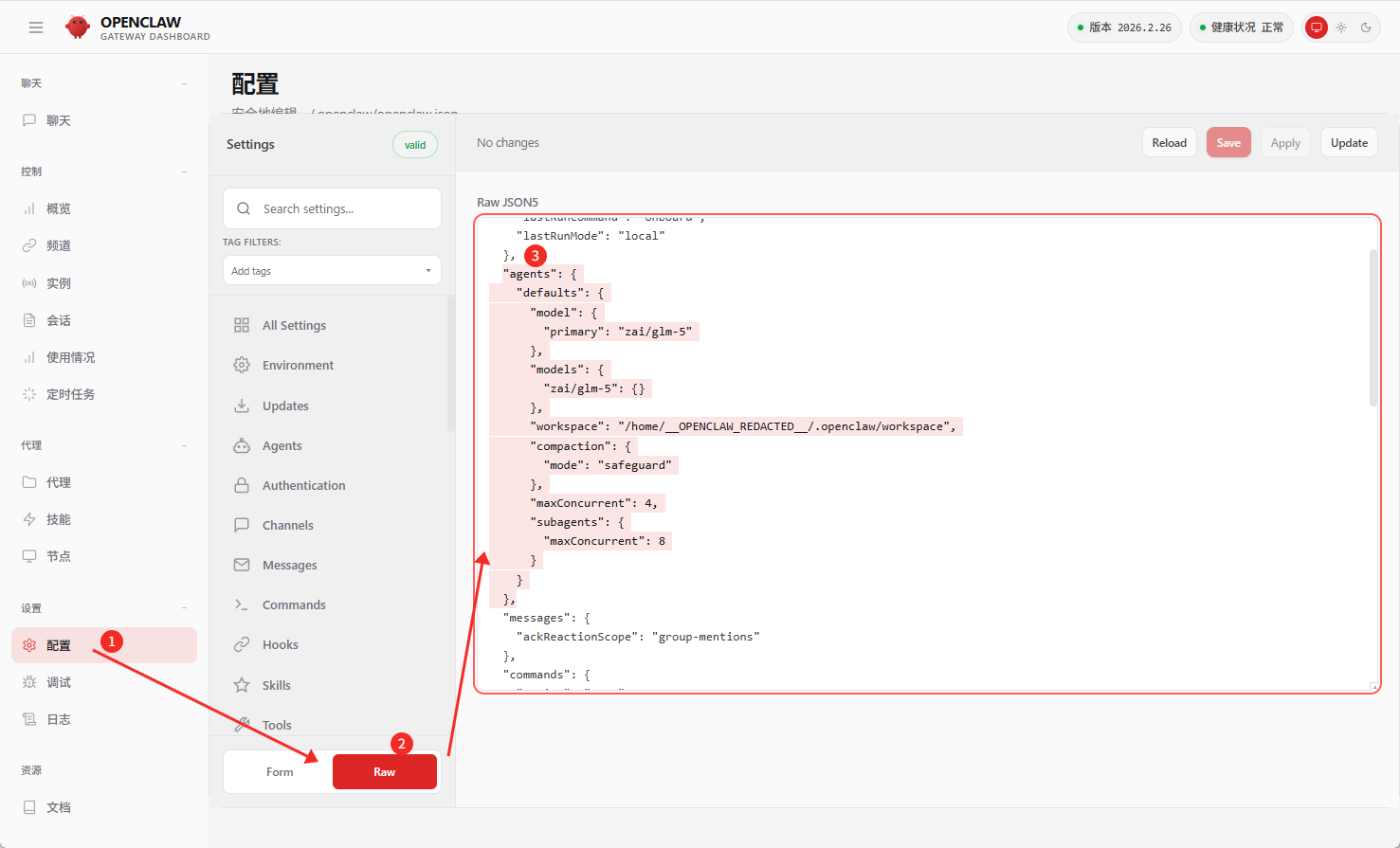Switch to Form view mode
The width and height of the screenshot is (1400, 848).
coord(279,772)
